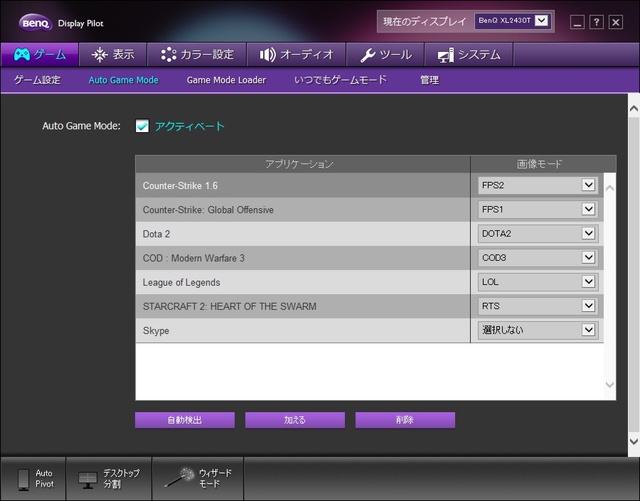Open image mode dropdown for Counter-Strike 1.6
This screenshot has width=640, height=501.
(x=538, y=185)
